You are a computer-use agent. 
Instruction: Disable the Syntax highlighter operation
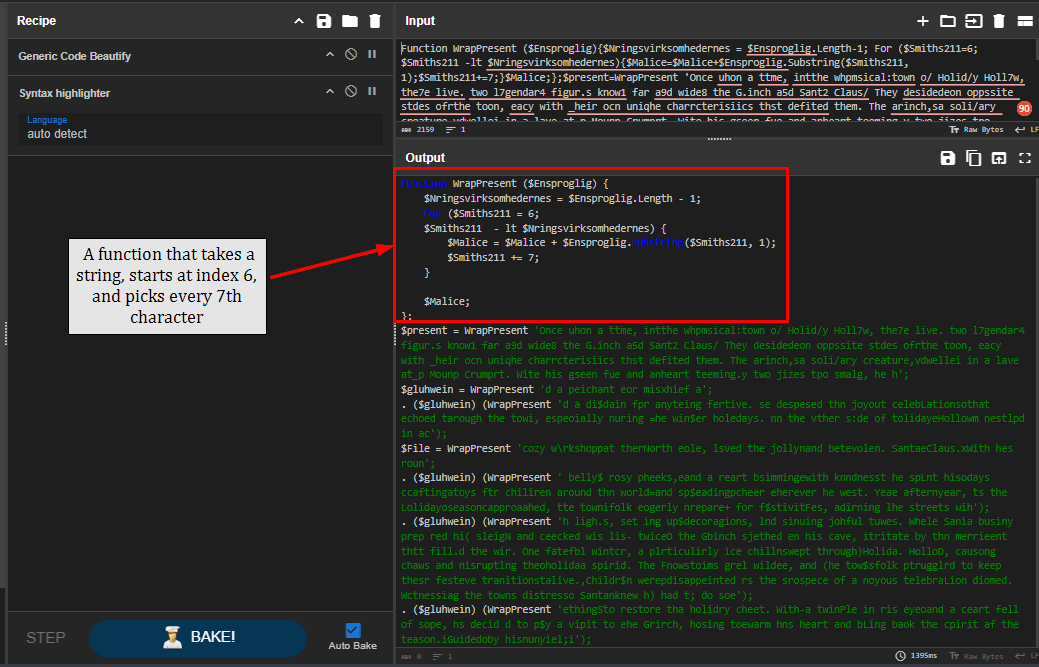(x=351, y=91)
